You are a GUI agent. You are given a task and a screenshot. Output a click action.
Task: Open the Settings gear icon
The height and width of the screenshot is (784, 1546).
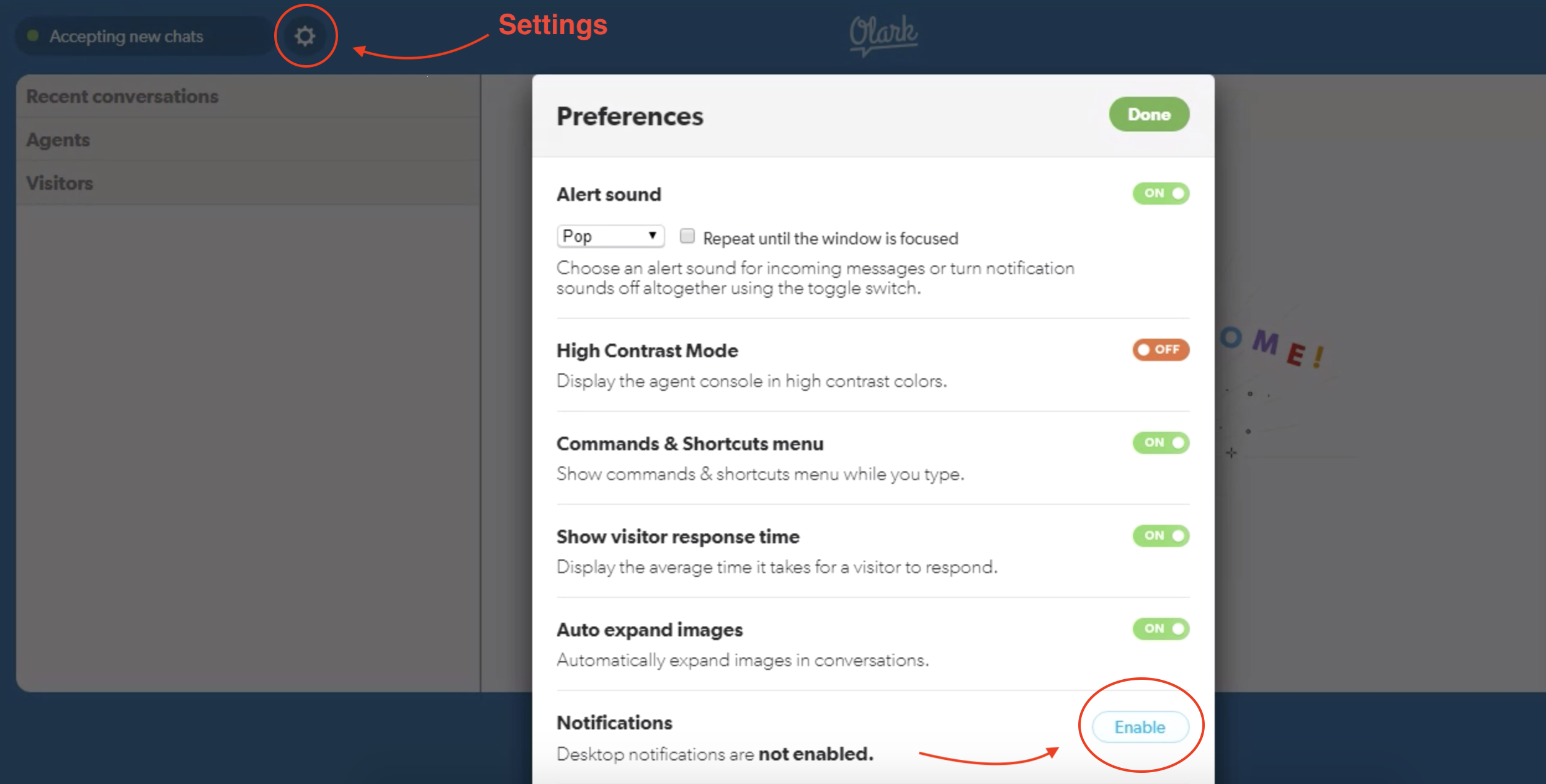click(x=305, y=36)
